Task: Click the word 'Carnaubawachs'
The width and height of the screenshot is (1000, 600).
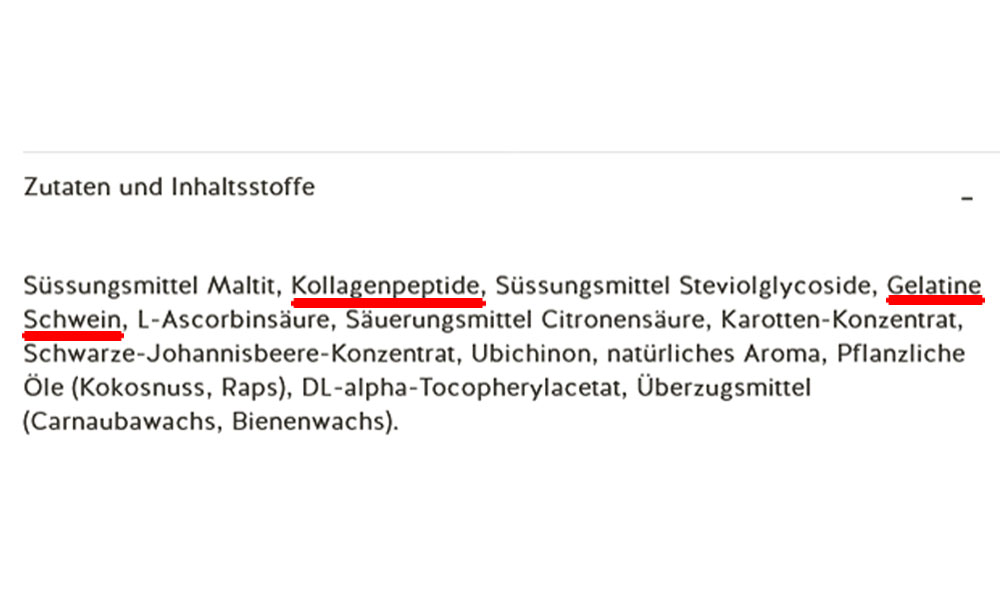Action: pyautogui.click(x=122, y=421)
